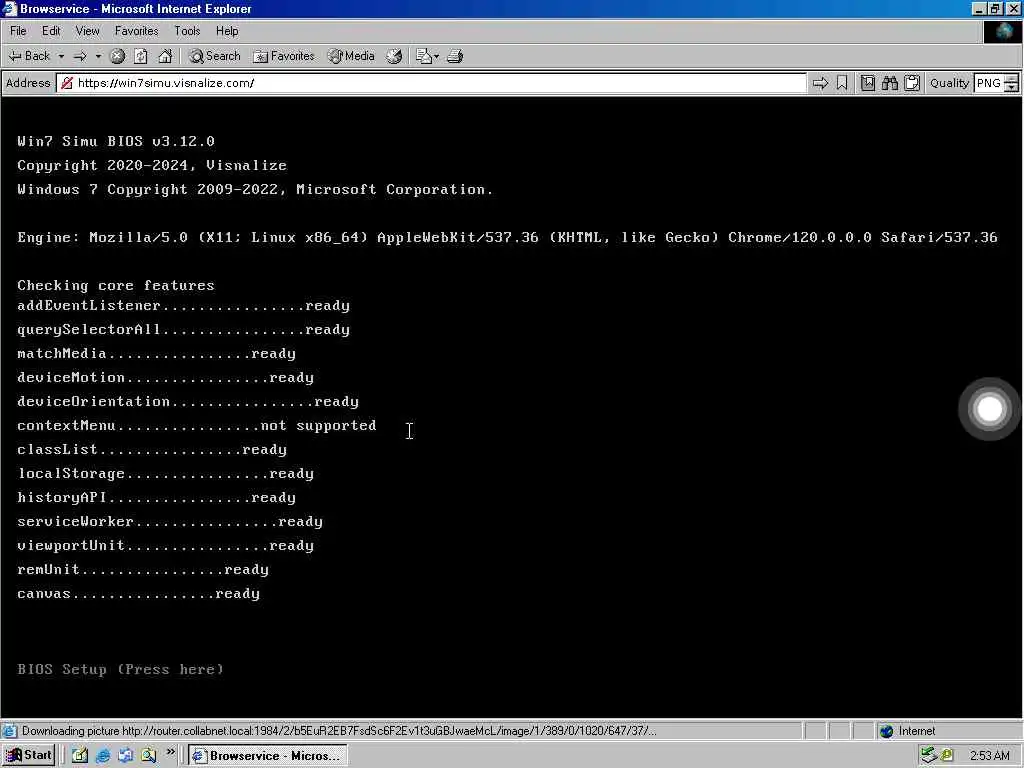Select Browservice taskbar window button
The height and width of the screenshot is (768, 1024).
tap(268, 756)
